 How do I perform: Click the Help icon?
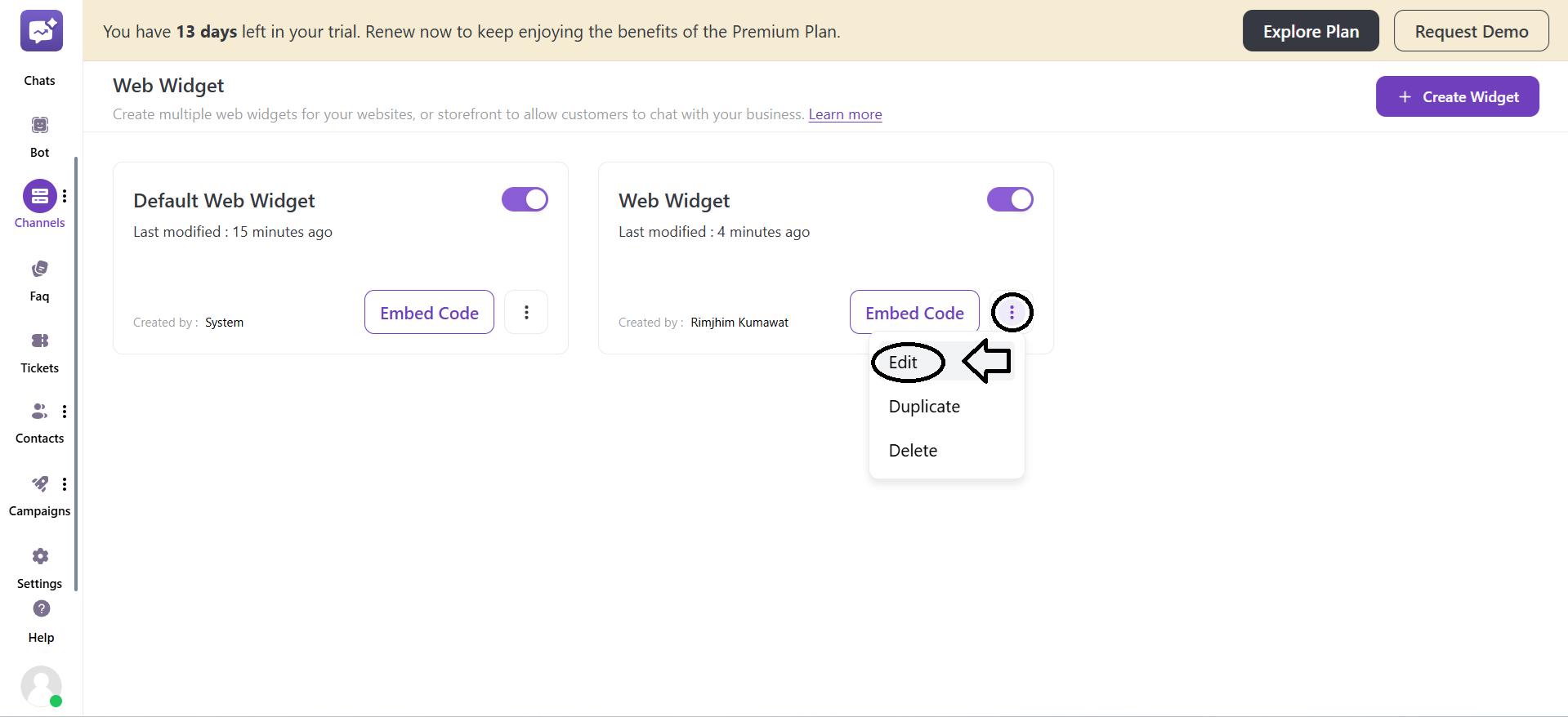(40, 609)
